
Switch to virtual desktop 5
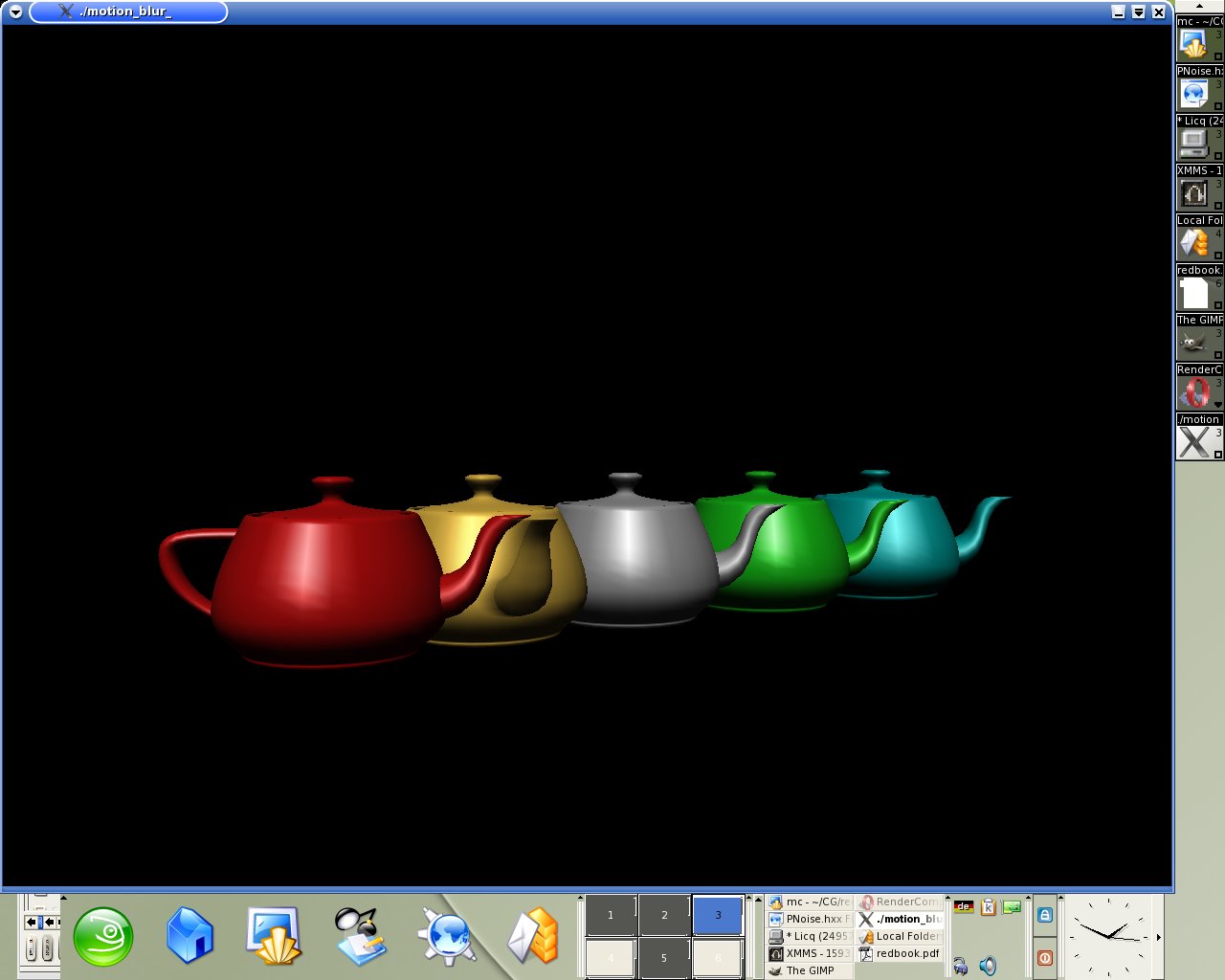(x=664, y=958)
